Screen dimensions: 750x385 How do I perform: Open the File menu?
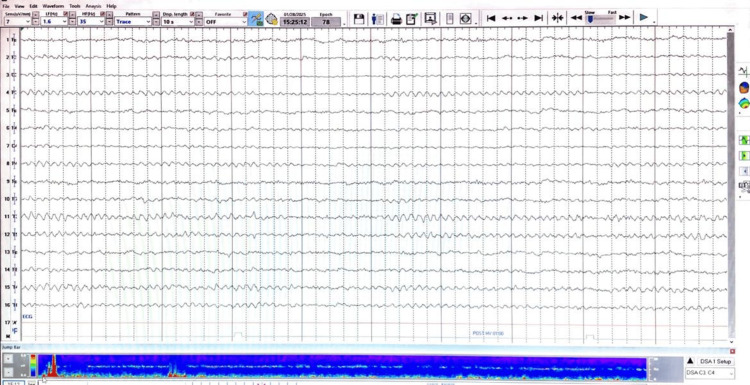(x=6, y=6)
